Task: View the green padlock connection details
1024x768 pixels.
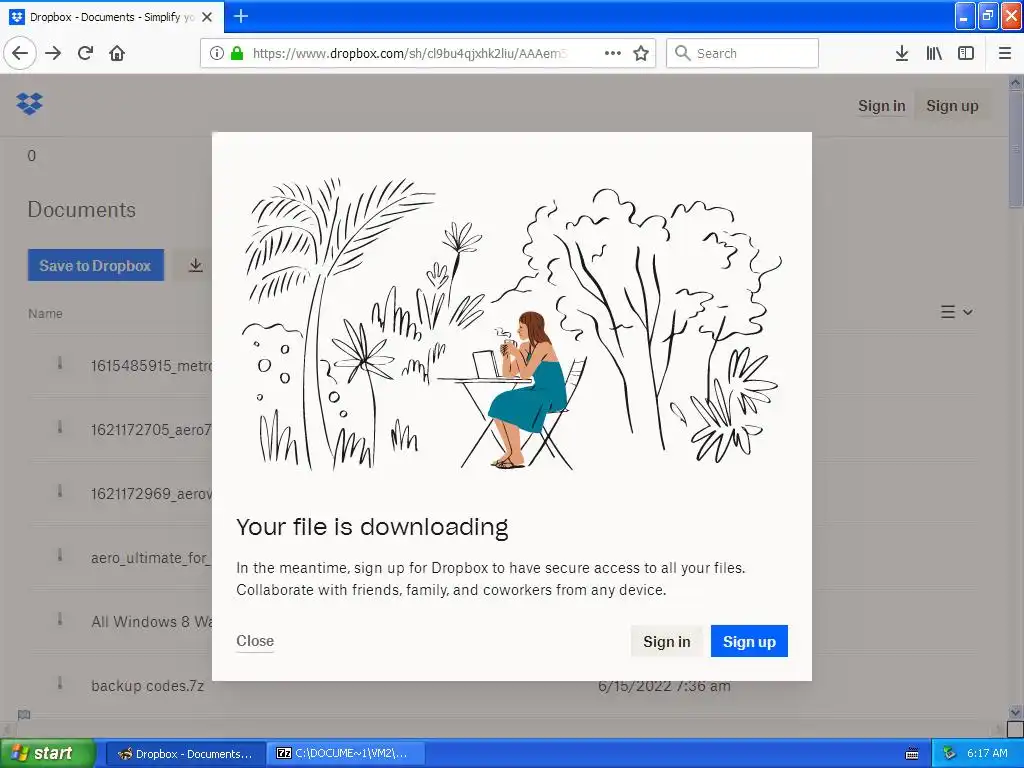Action: coord(237,53)
